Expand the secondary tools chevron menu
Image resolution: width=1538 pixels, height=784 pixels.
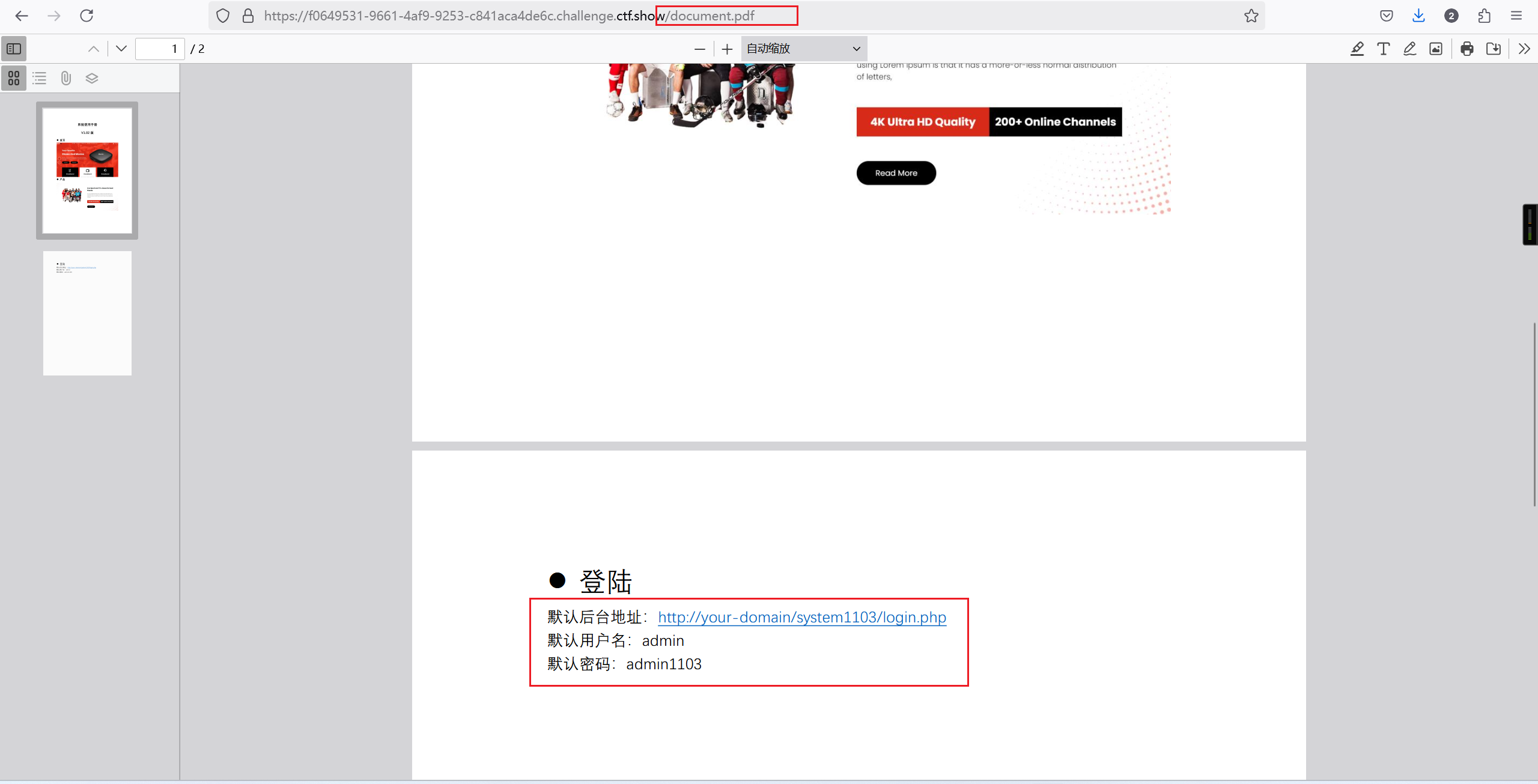1524,49
